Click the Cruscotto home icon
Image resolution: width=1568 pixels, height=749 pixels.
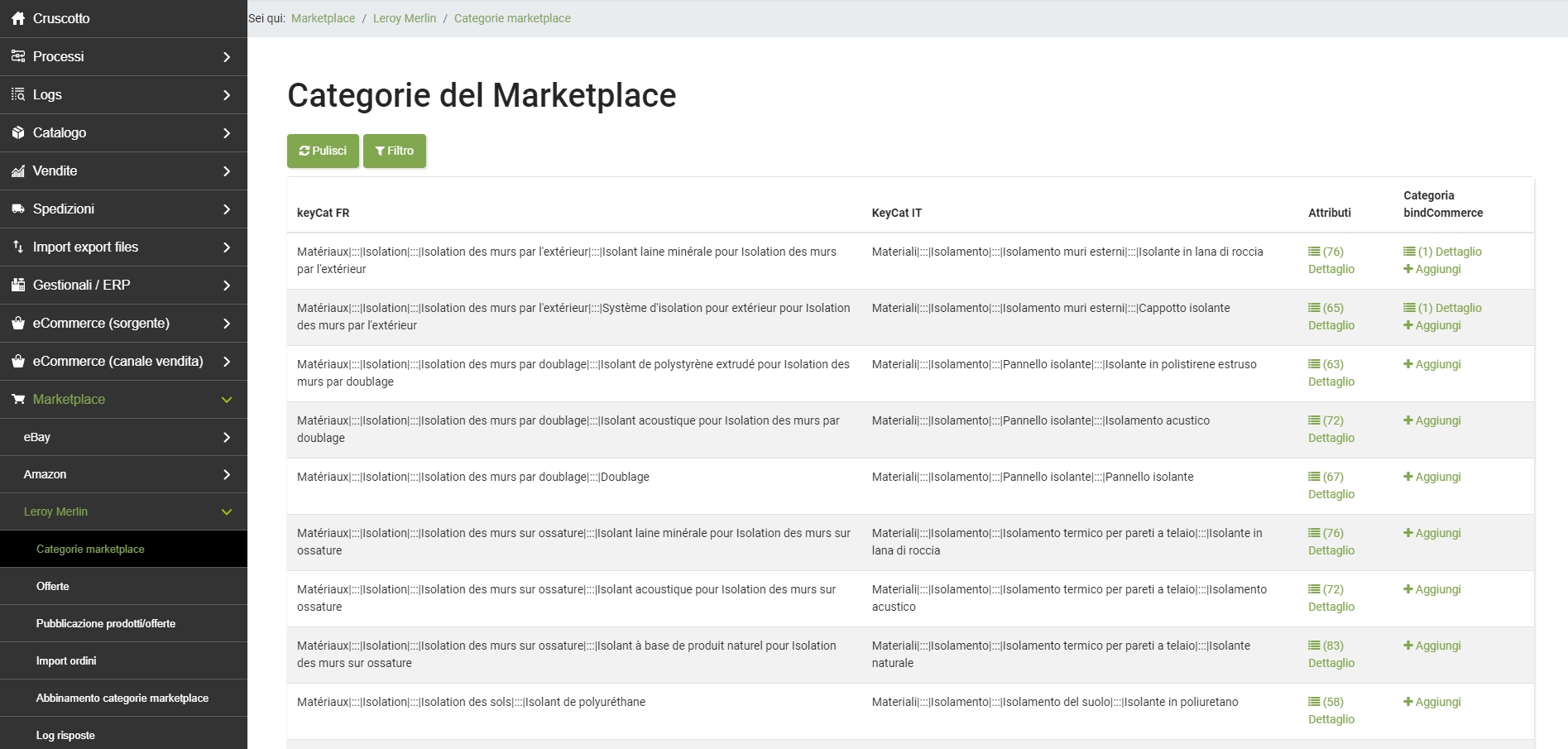(18, 18)
